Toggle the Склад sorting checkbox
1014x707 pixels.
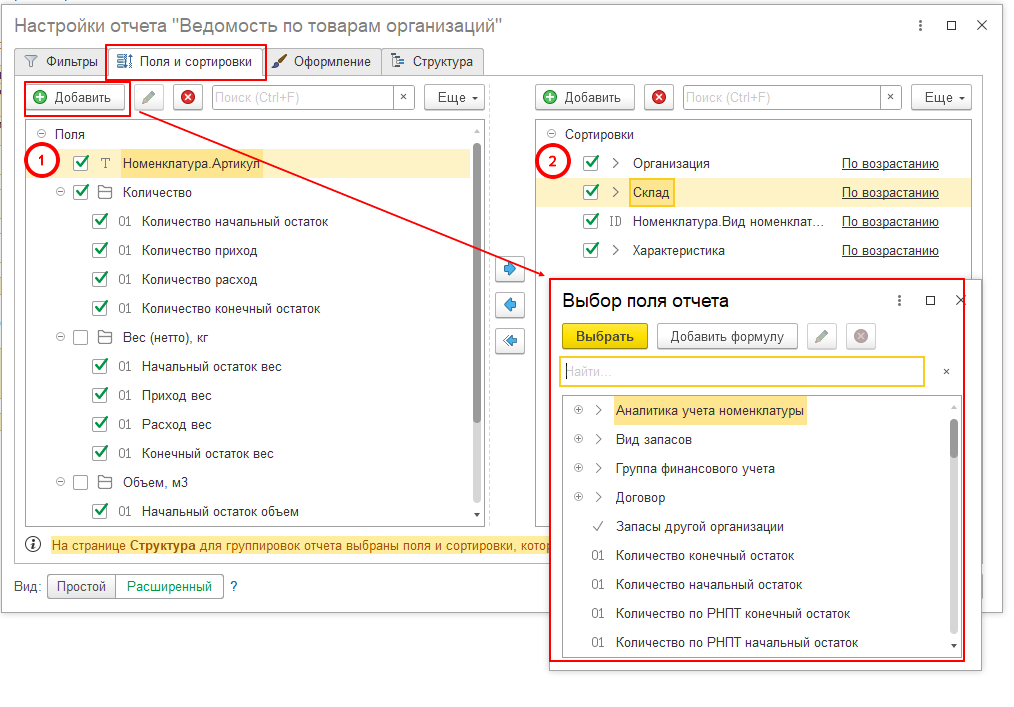click(x=591, y=192)
